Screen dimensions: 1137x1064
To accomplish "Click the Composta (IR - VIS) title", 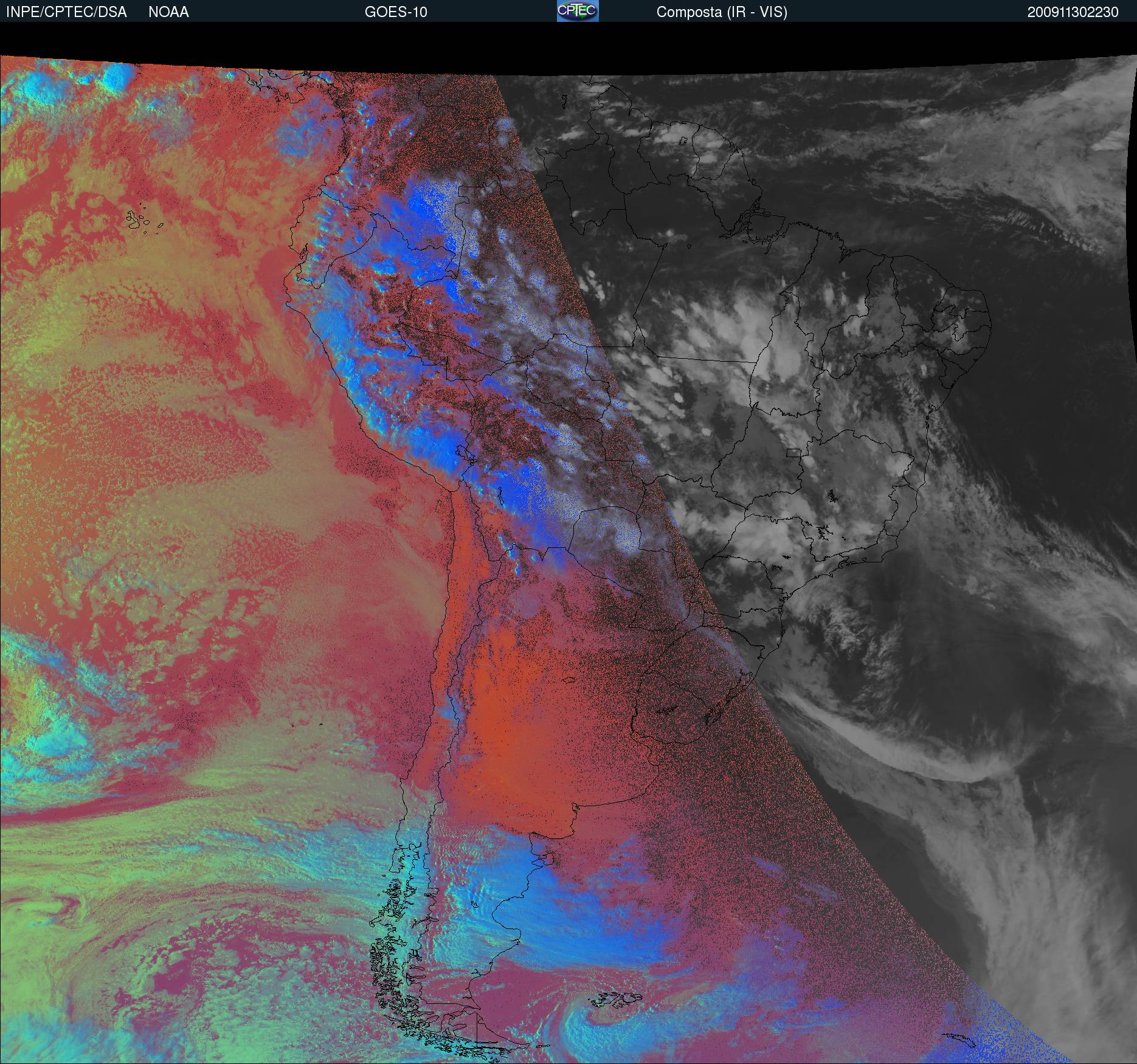I will (722, 12).
